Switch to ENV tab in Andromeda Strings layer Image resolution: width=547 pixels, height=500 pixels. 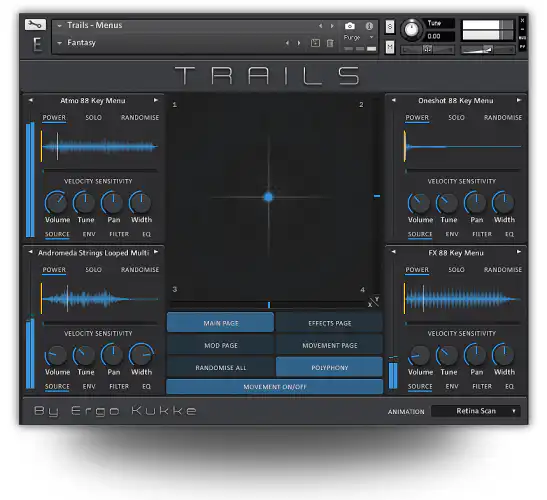[x=89, y=386]
